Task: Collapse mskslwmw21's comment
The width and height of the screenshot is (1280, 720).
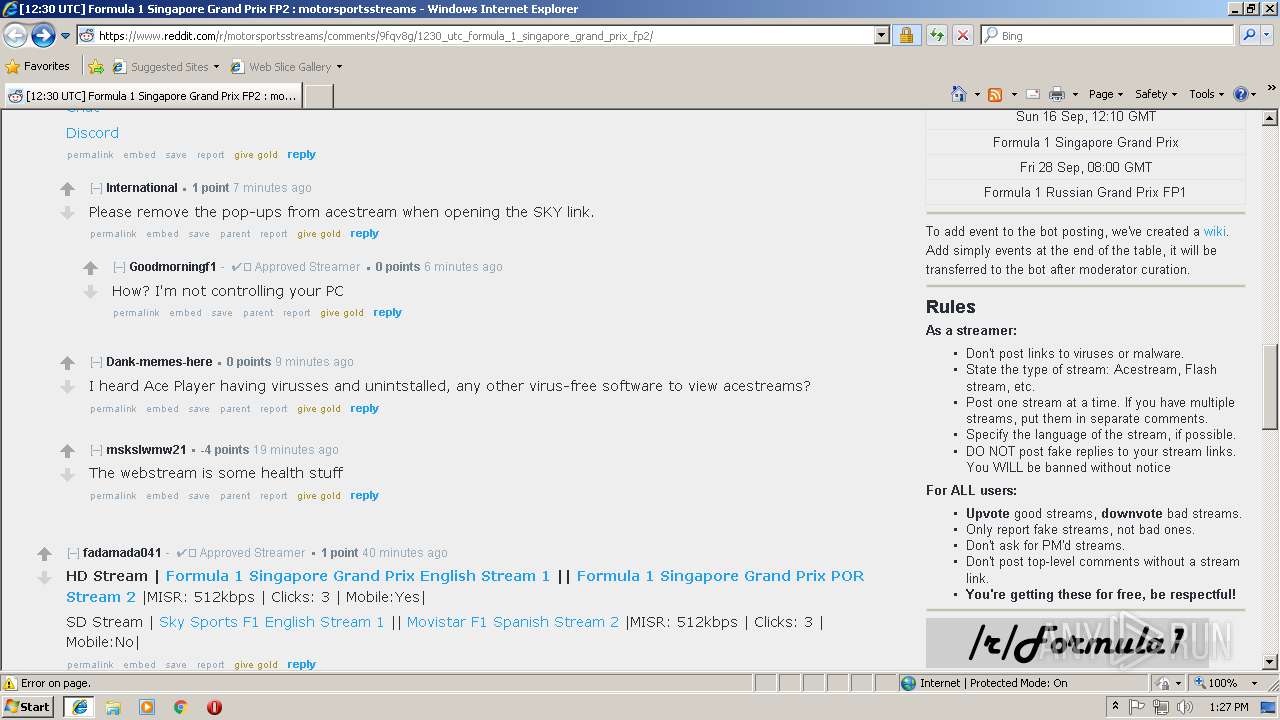Action: (x=96, y=450)
